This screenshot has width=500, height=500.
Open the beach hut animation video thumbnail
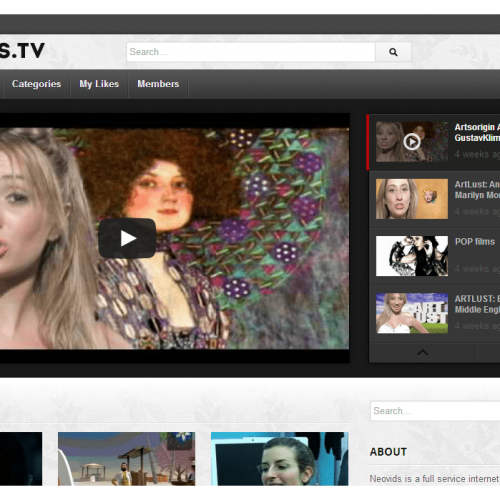tap(126, 459)
